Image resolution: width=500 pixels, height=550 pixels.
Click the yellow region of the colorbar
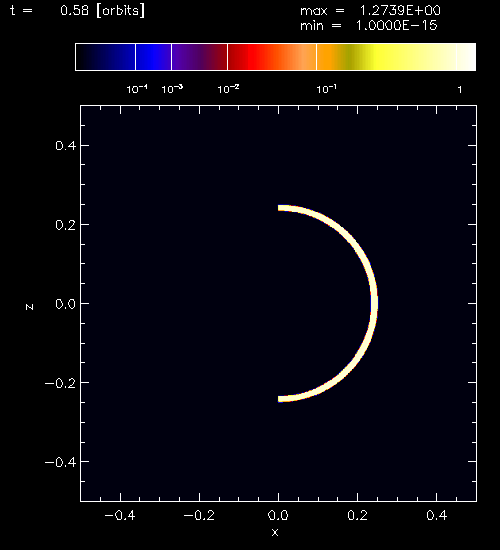point(386,57)
